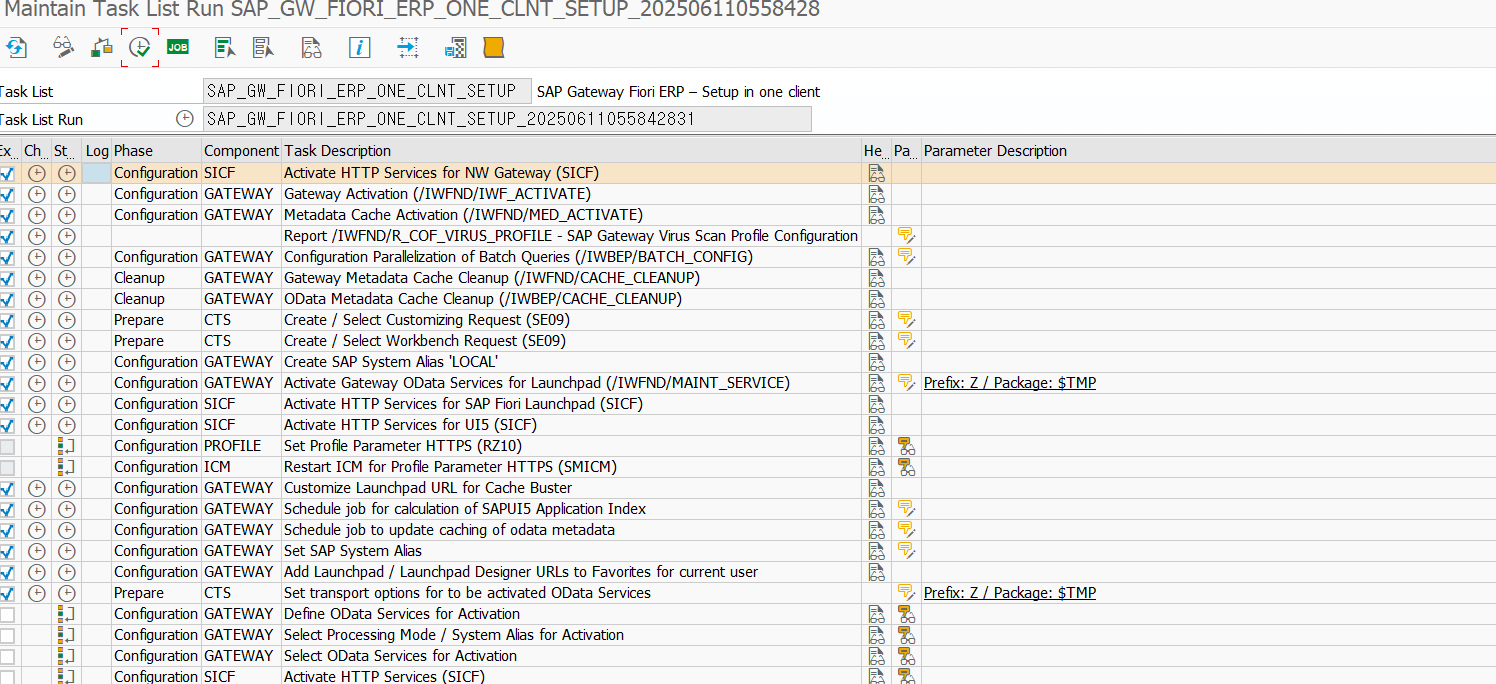Execute task list run (clock with checkmark)

pyautogui.click(x=140, y=47)
